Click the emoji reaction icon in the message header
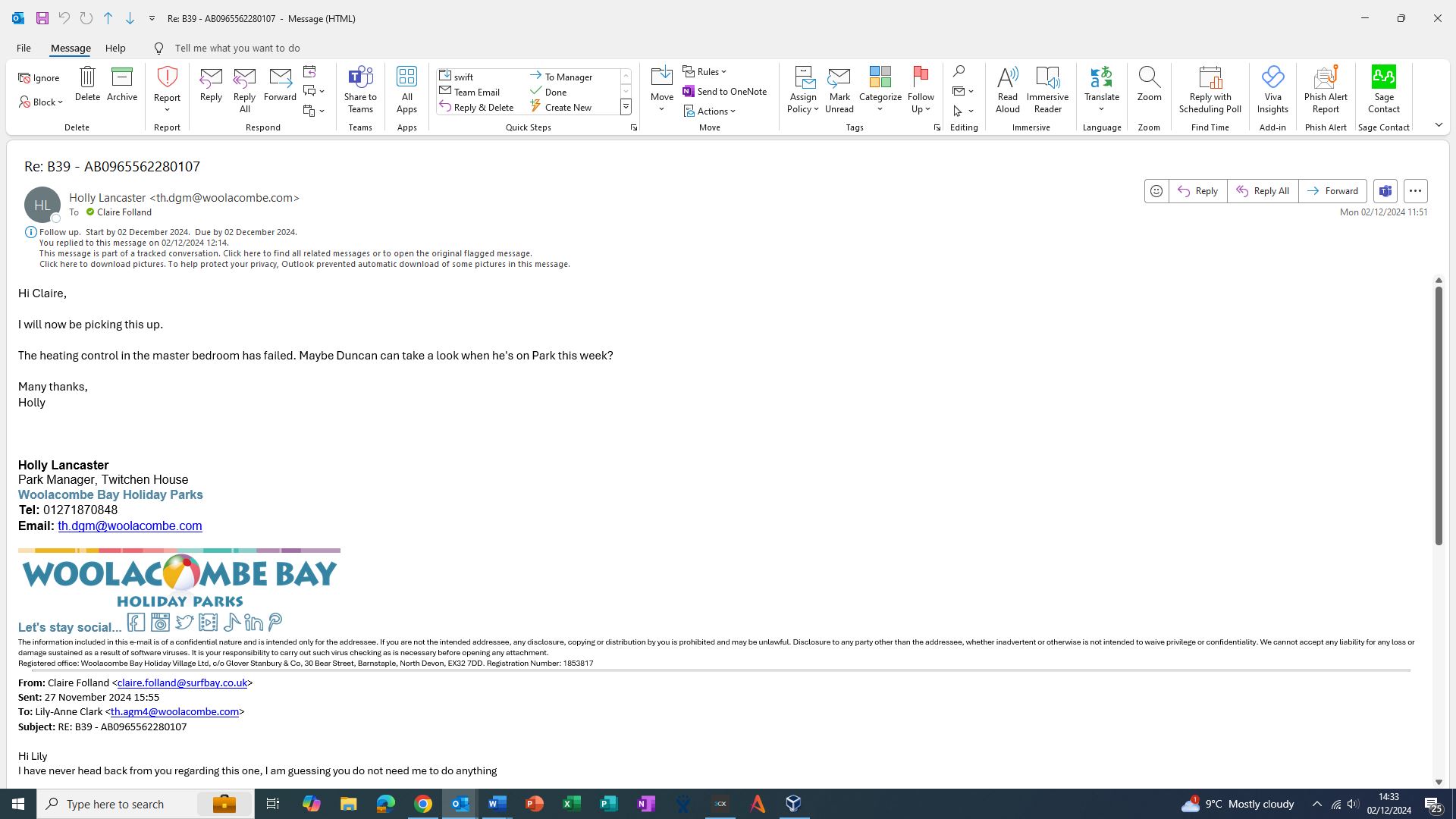This screenshot has width=1456, height=819. click(1156, 191)
